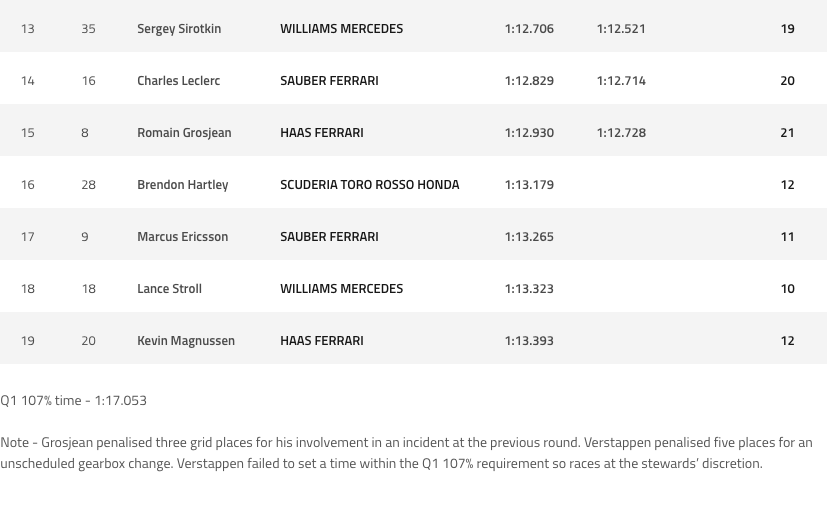Click lap time 1:13.393
This screenshot has height=509, width=828.
(529, 341)
